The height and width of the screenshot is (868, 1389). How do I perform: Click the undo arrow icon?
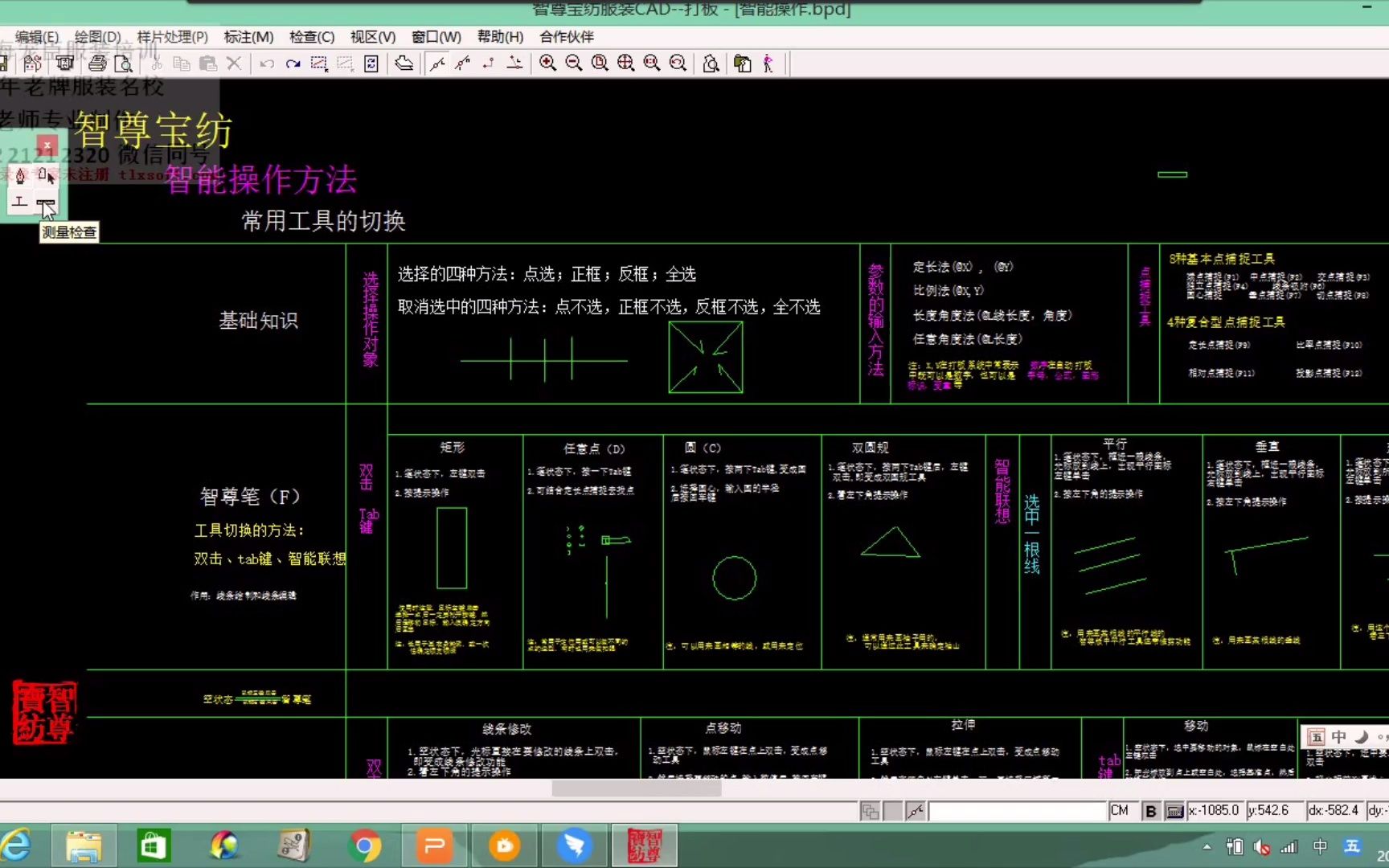[267, 63]
